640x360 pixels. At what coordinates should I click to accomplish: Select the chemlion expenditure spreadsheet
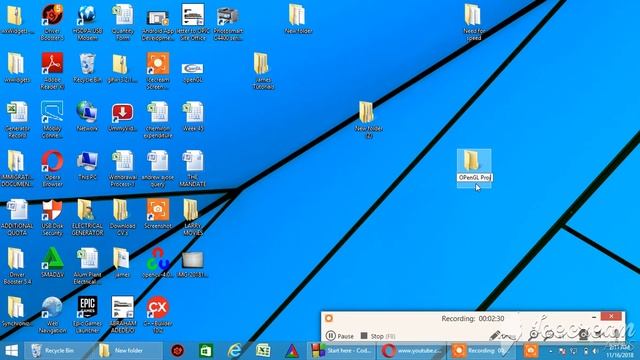pos(158,119)
